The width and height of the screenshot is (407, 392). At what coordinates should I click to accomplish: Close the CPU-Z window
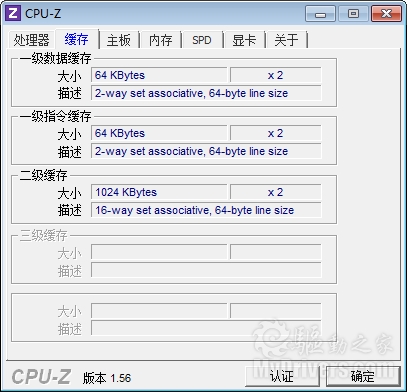[386, 14]
